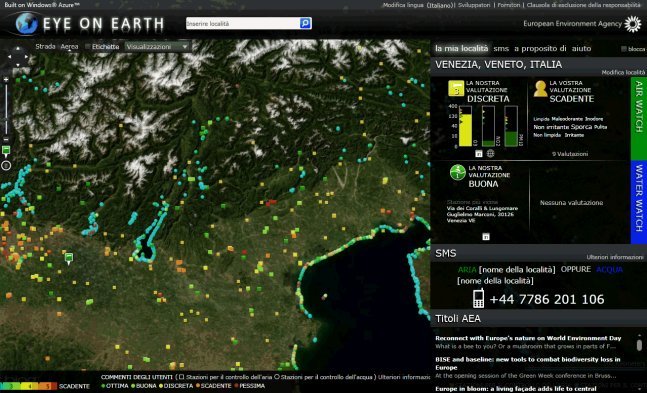Switch to the sms tab
This screenshot has width=647, height=393.
pyautogui.click(x=501, y=49)
